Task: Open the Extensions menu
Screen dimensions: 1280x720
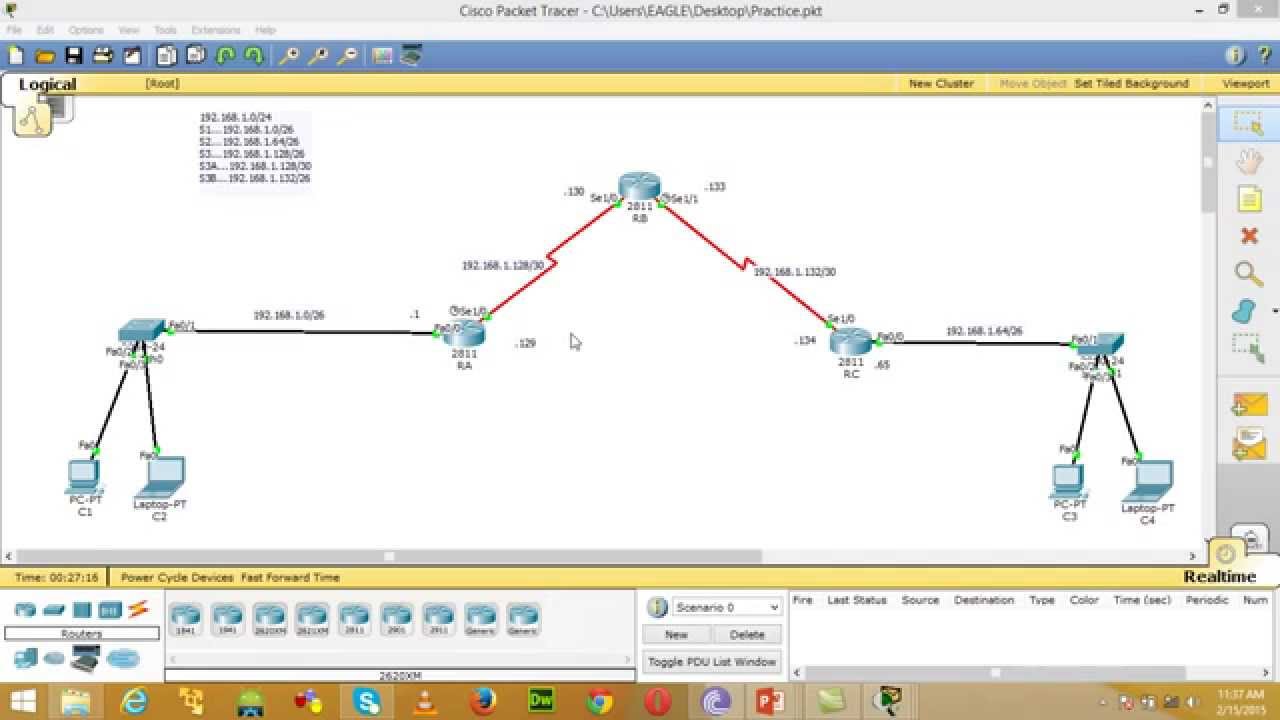Action: point(216,30)
